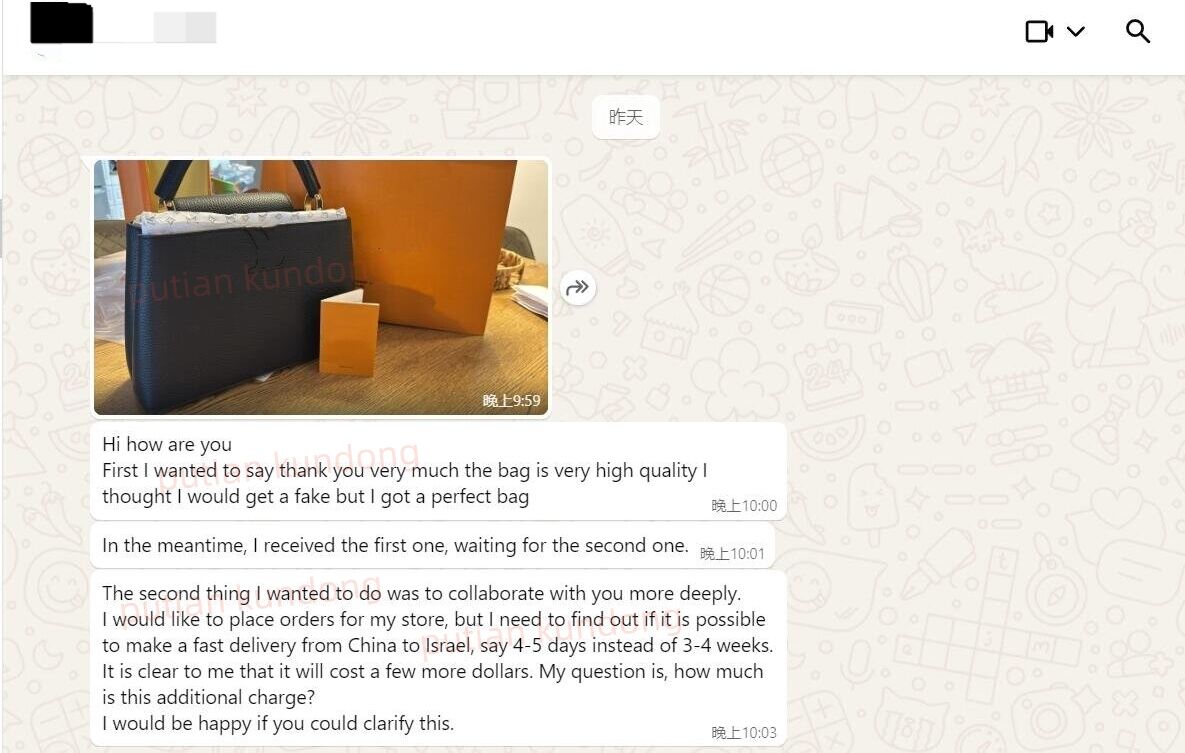Screen dimensions: 1185x753
Task: Open the handbag photo thumbnail
Action: [321, 287]
